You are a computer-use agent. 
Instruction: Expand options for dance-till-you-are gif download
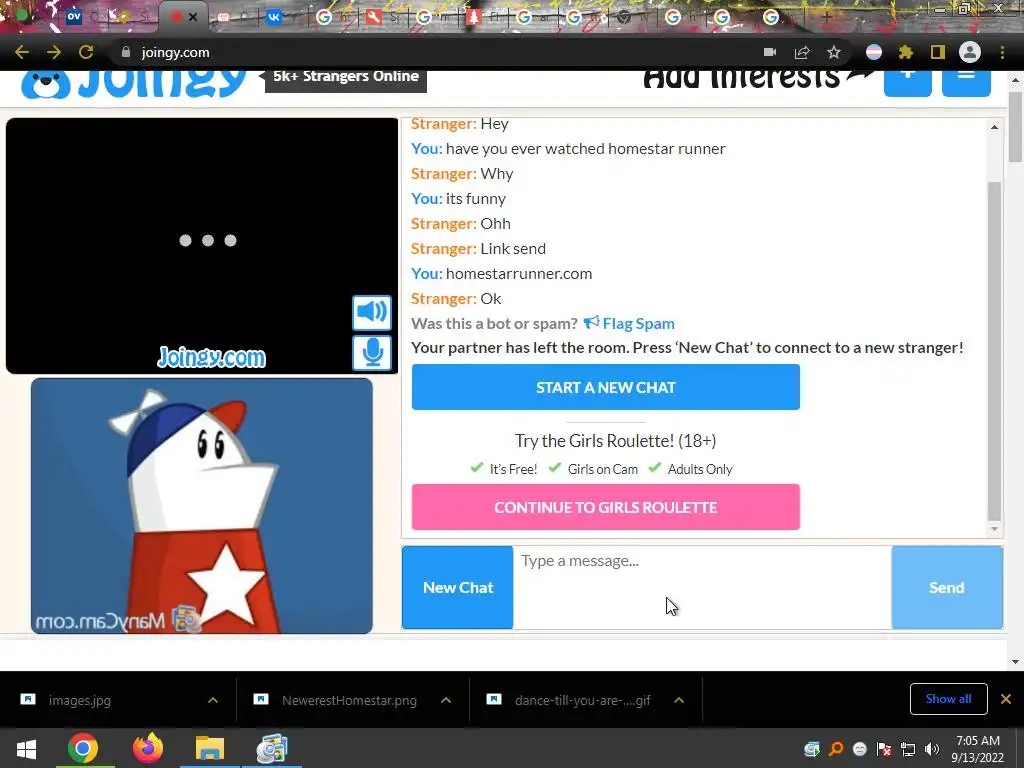(x=679, y=700)
